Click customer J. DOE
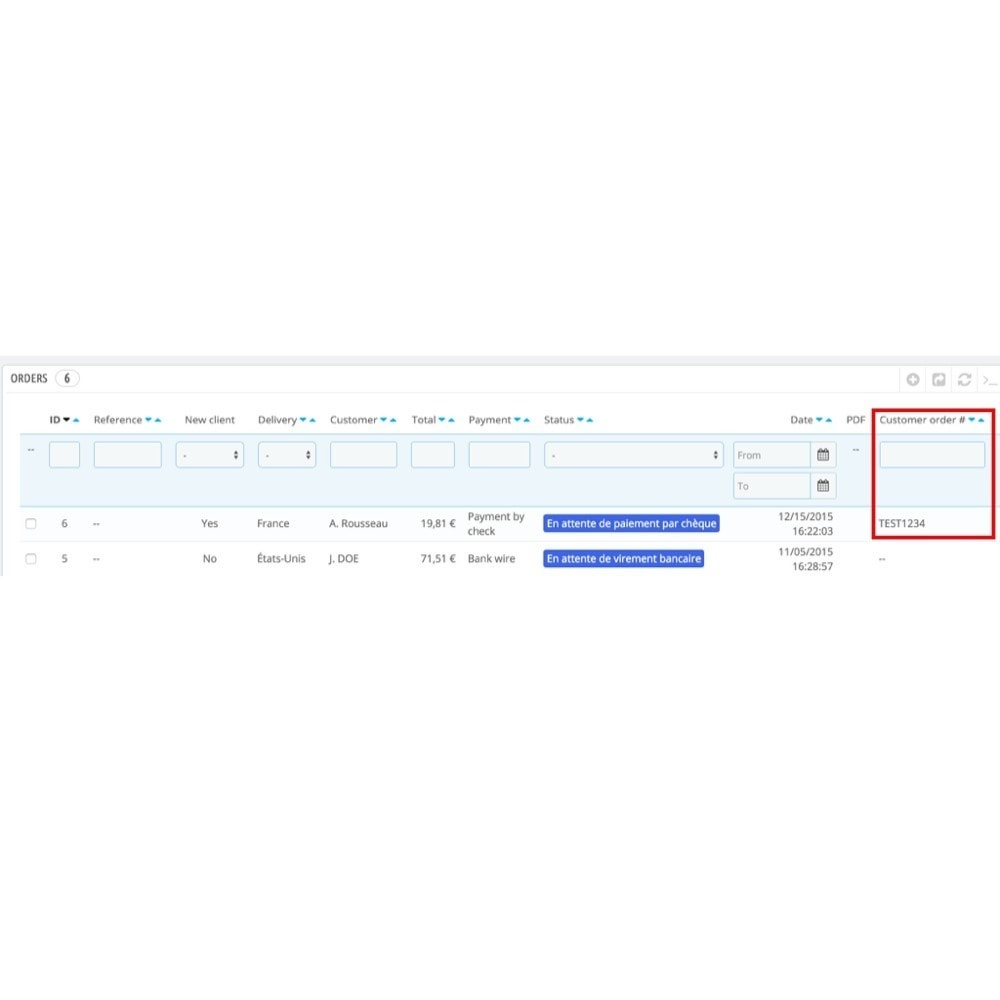Screen dimensions: 1000x1000 pos(344,559)
